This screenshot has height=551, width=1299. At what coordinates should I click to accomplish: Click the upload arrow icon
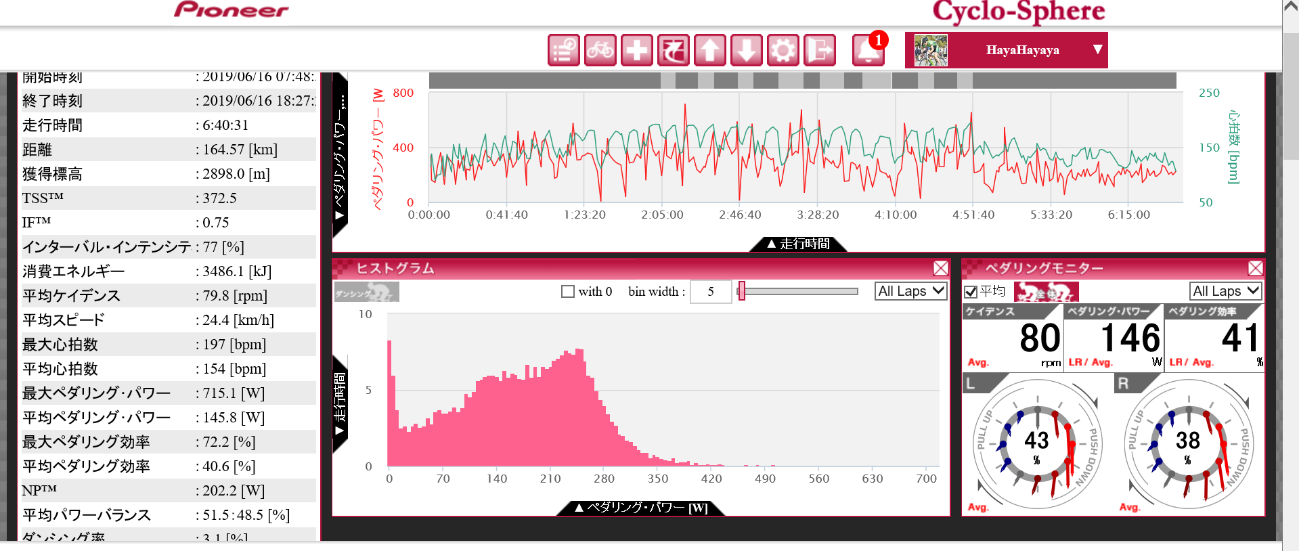pyautogui.click(x=709, y=50)
